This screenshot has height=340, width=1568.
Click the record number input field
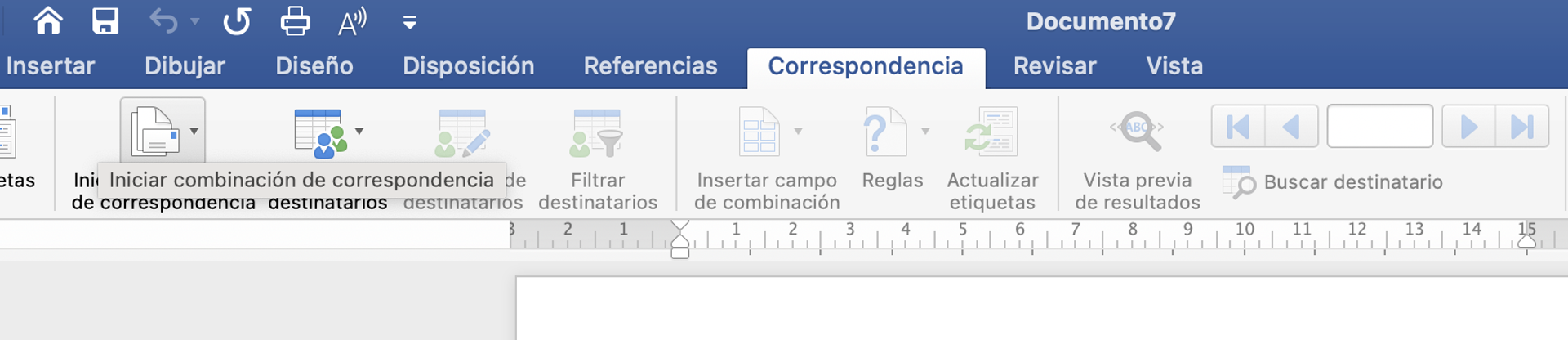click(x=1379, y=127)
